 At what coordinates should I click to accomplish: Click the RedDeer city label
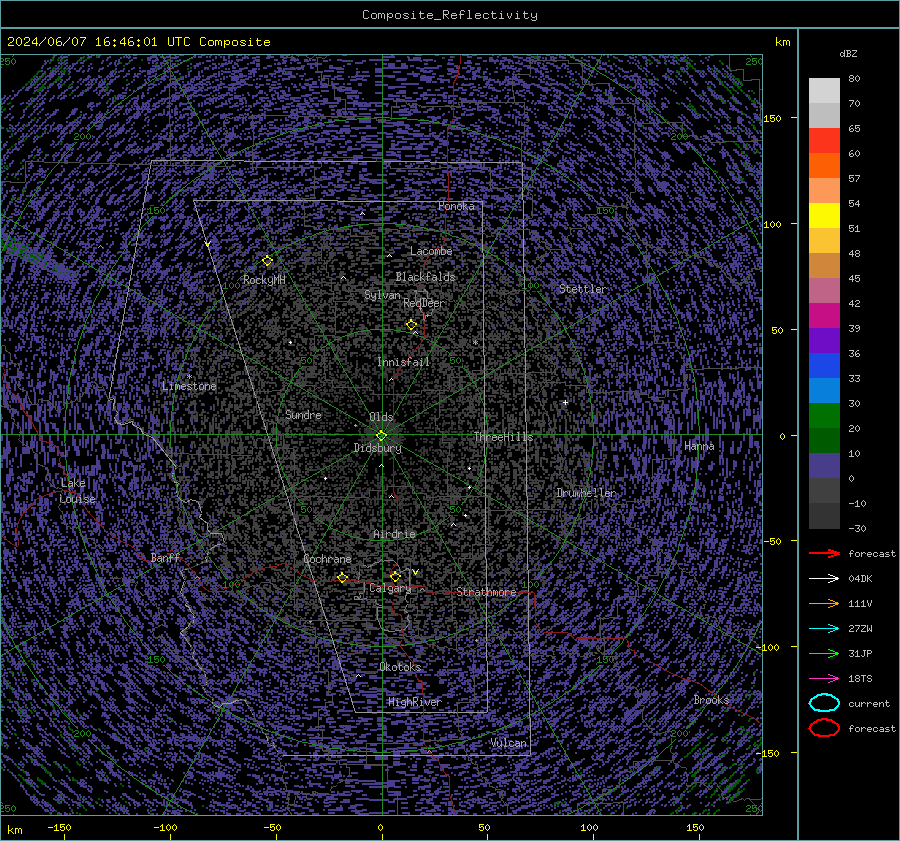pyautogui.click(x=424, y=303)
